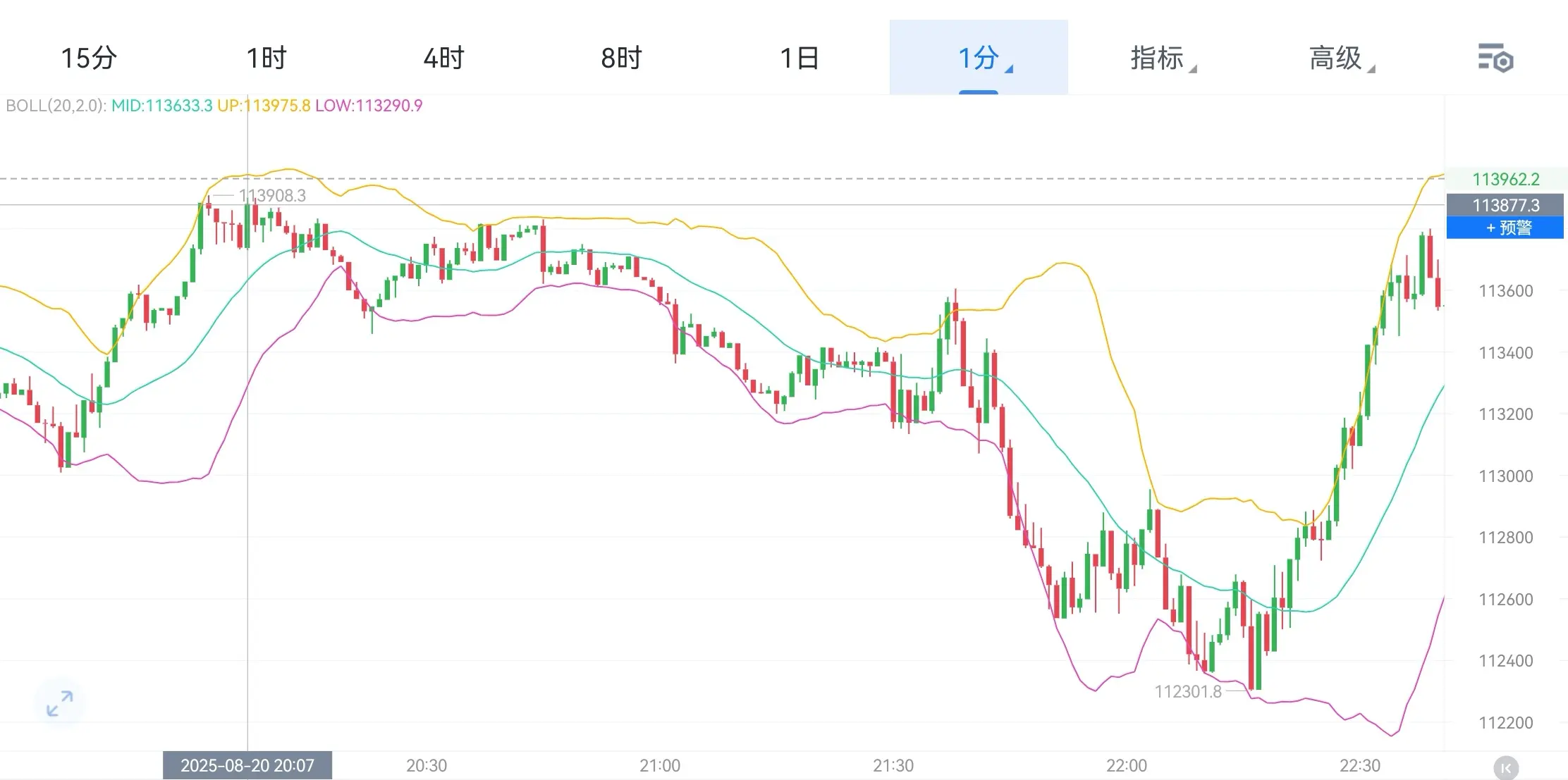Screen dimensions: 1568x780
Task: Click the 2025-08-20 20:07 time marker
Action: click(x=247, y=765)
